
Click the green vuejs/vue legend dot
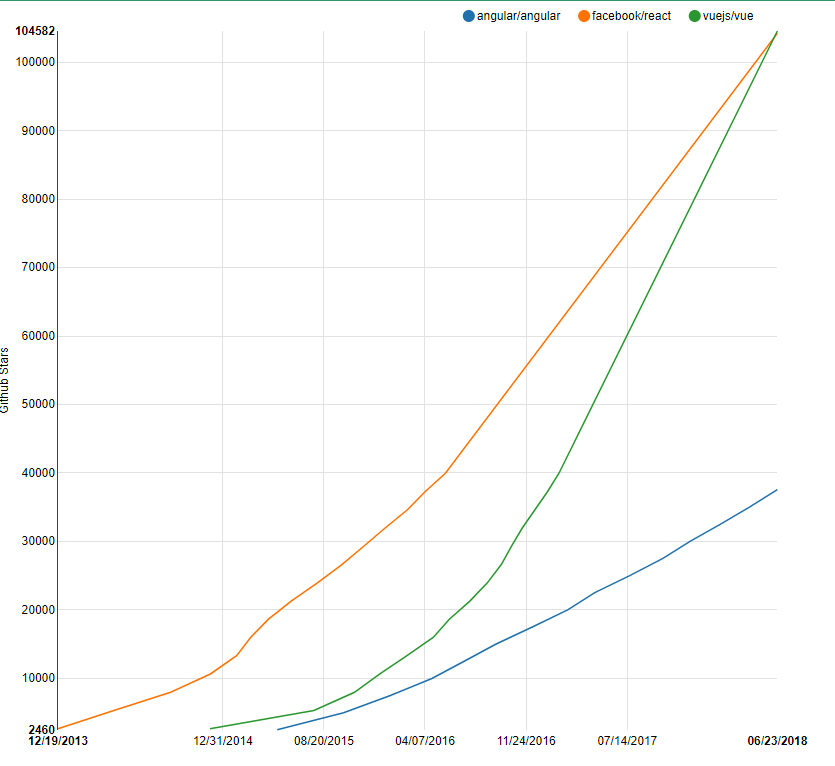click(x=695, y=16)
